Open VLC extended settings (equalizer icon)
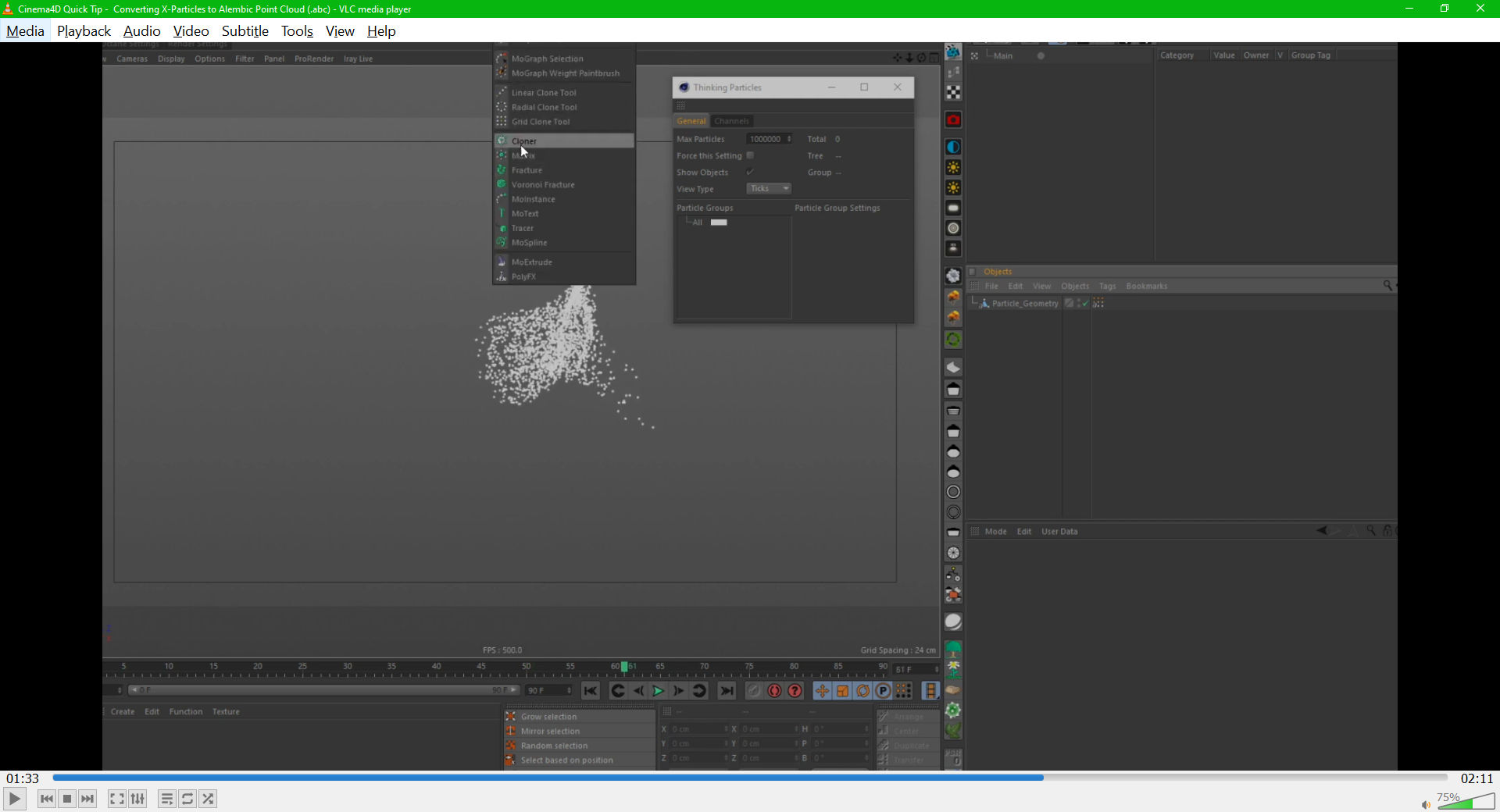Viewport: 1500px width, 812px height. point(137,799)
